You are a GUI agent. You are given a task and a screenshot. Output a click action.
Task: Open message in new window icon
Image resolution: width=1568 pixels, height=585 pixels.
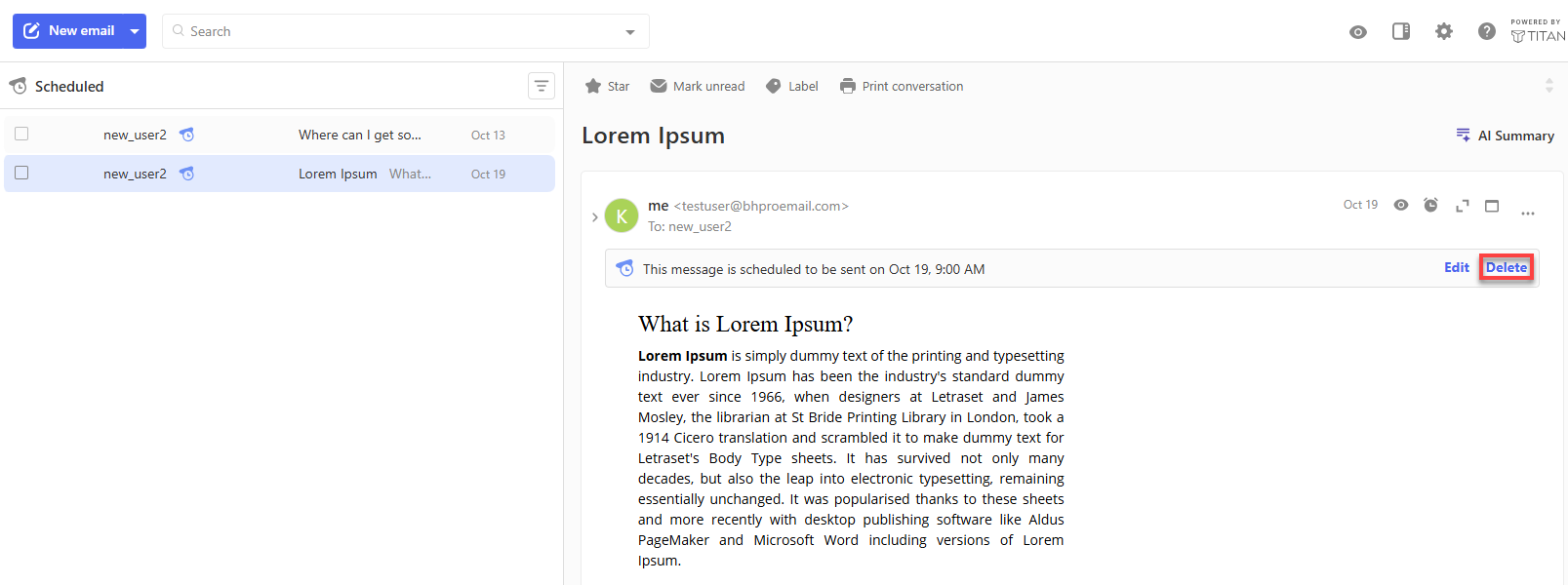1492,206
